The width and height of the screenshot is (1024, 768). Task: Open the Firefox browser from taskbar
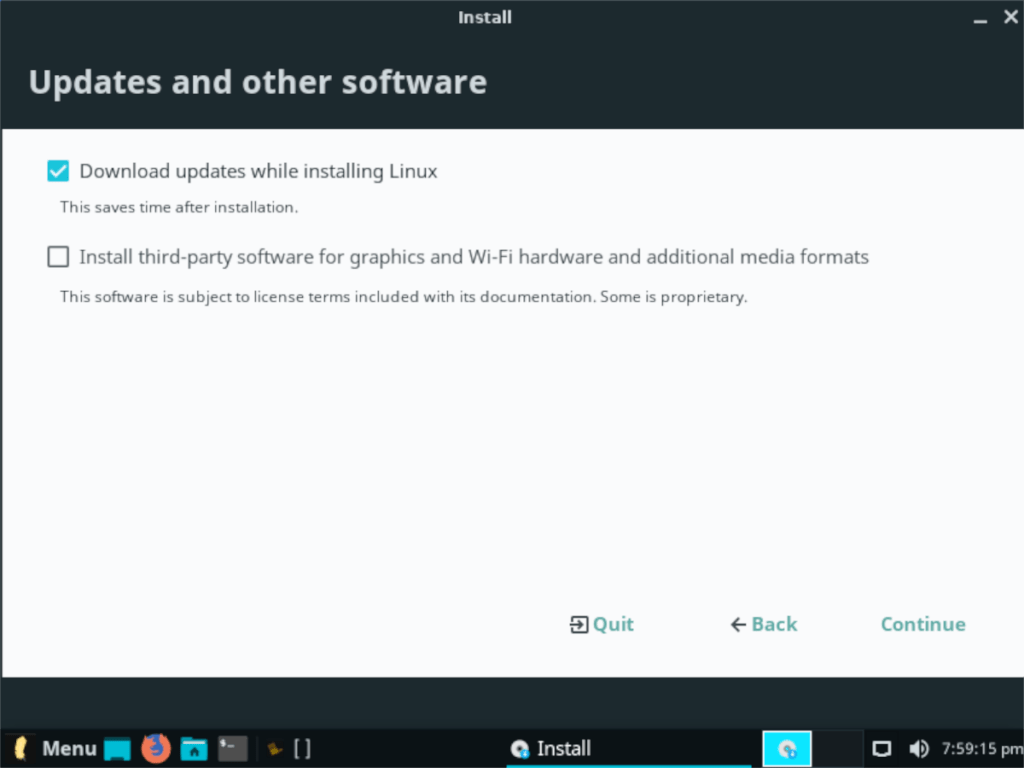tap(156, 748)
